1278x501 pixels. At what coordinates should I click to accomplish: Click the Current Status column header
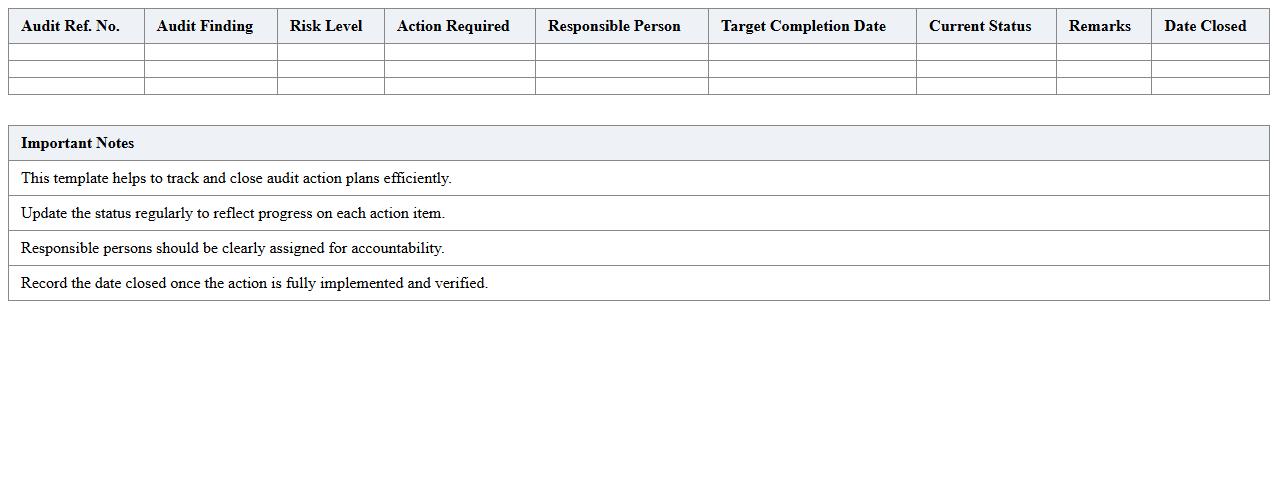click(980, 26)
